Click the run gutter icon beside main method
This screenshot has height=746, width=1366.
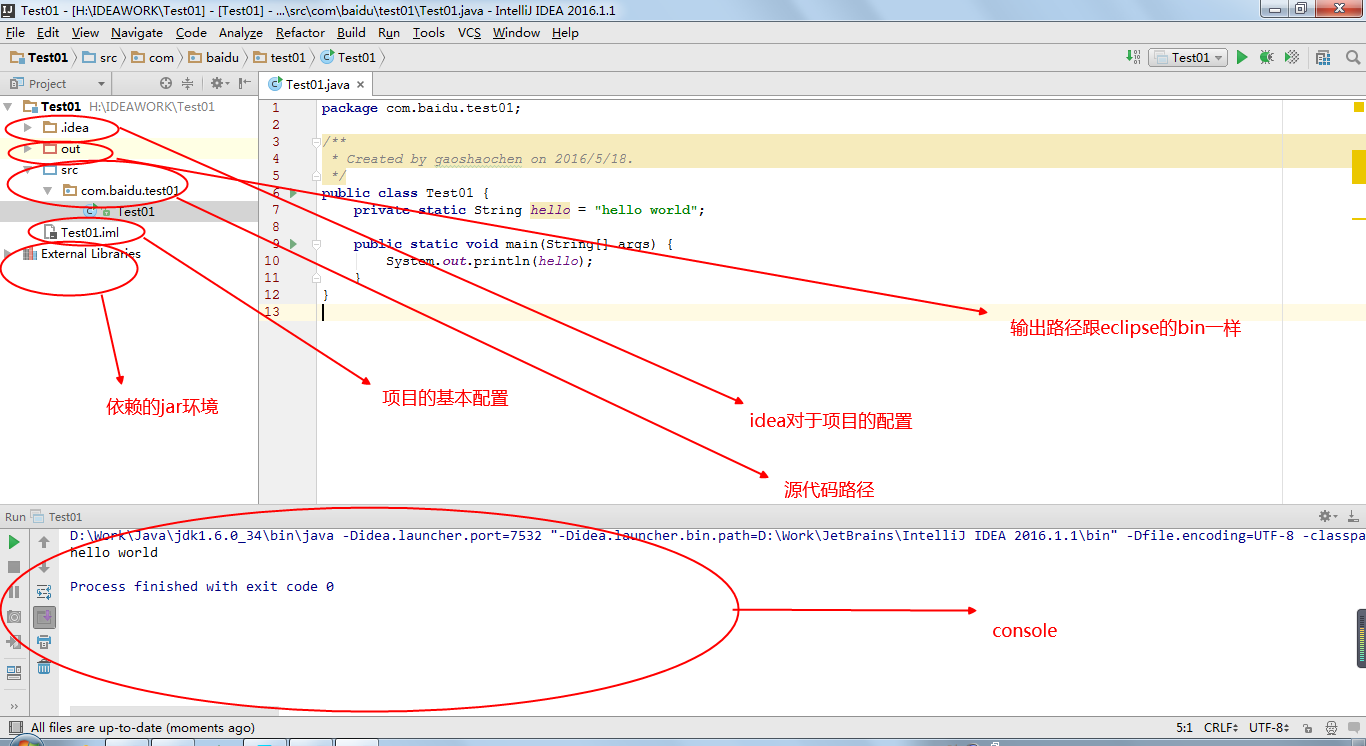click(293, 244)
